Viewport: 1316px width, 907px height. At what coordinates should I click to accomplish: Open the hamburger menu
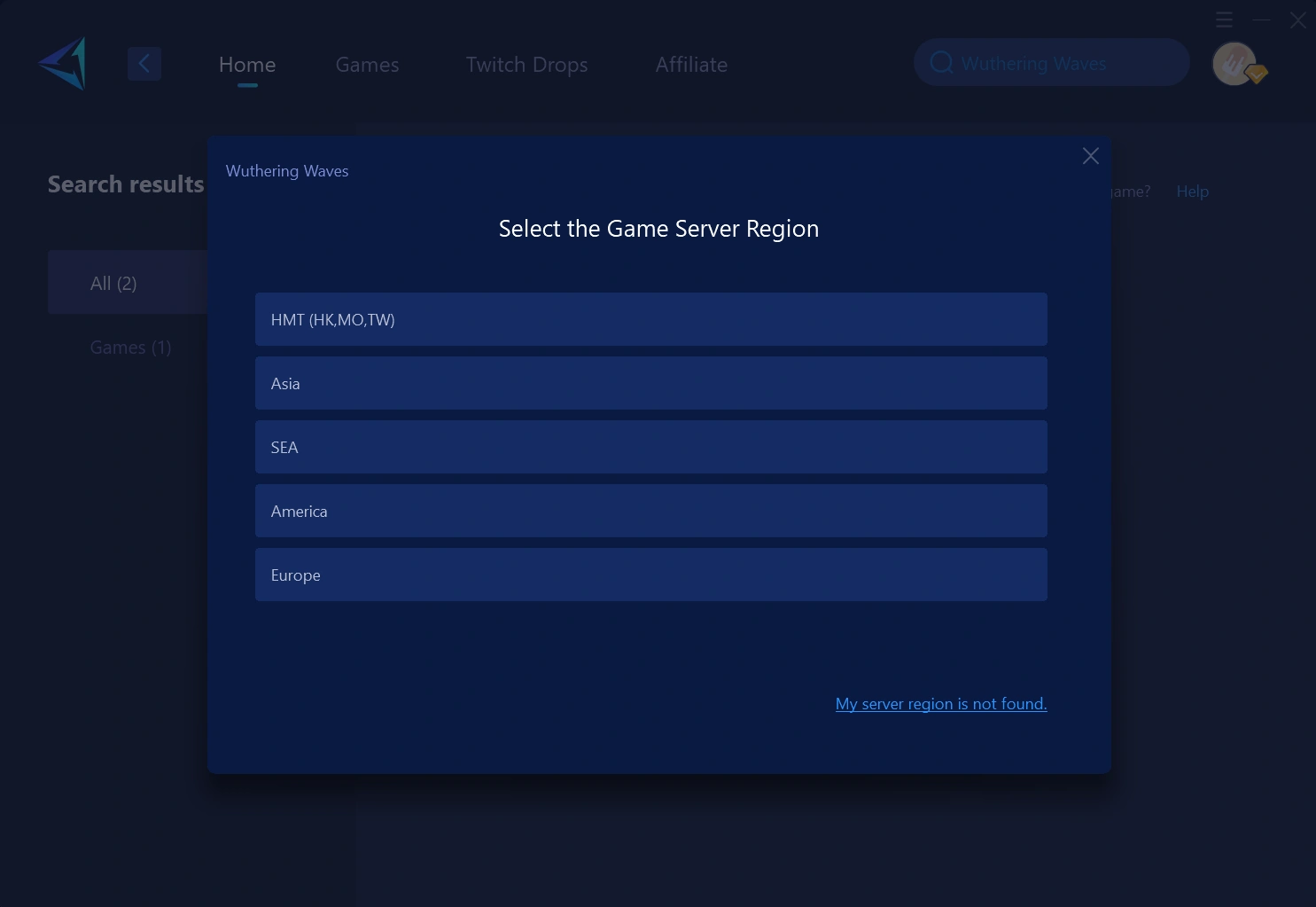pyautogui.click(x=1224, y=19)
